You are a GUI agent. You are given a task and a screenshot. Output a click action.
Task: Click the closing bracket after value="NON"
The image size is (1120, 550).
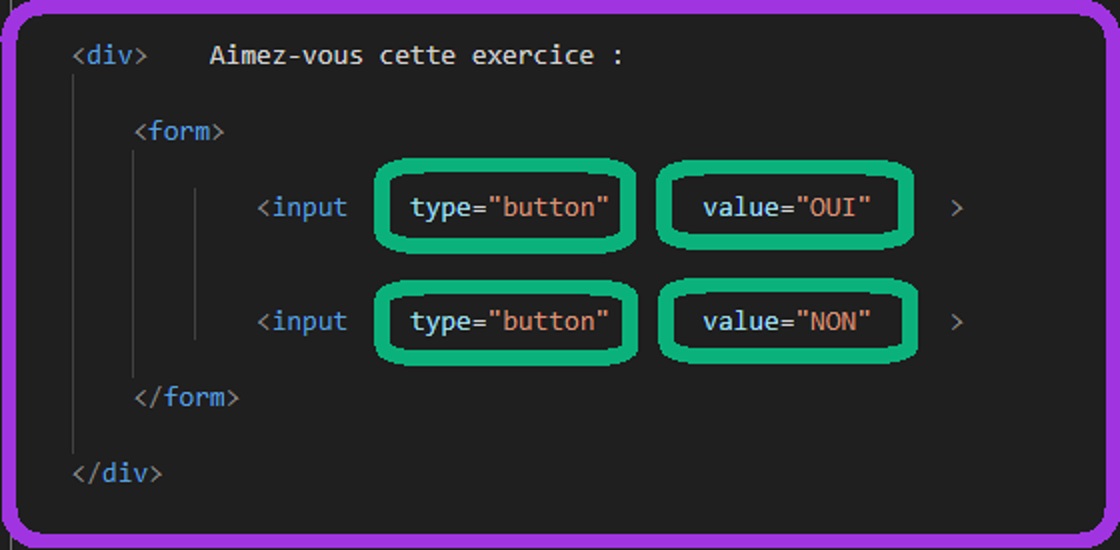click(x=957, y=322)
